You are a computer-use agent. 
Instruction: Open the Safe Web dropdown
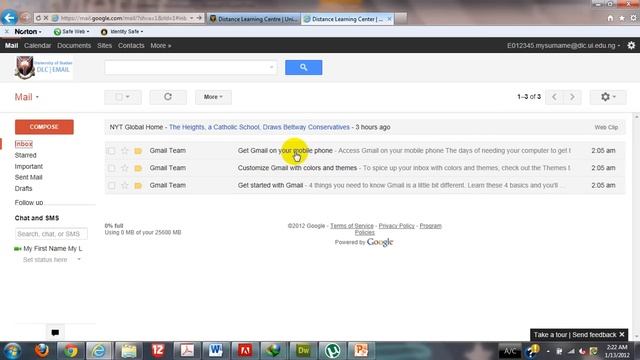(x=72, y=31)
